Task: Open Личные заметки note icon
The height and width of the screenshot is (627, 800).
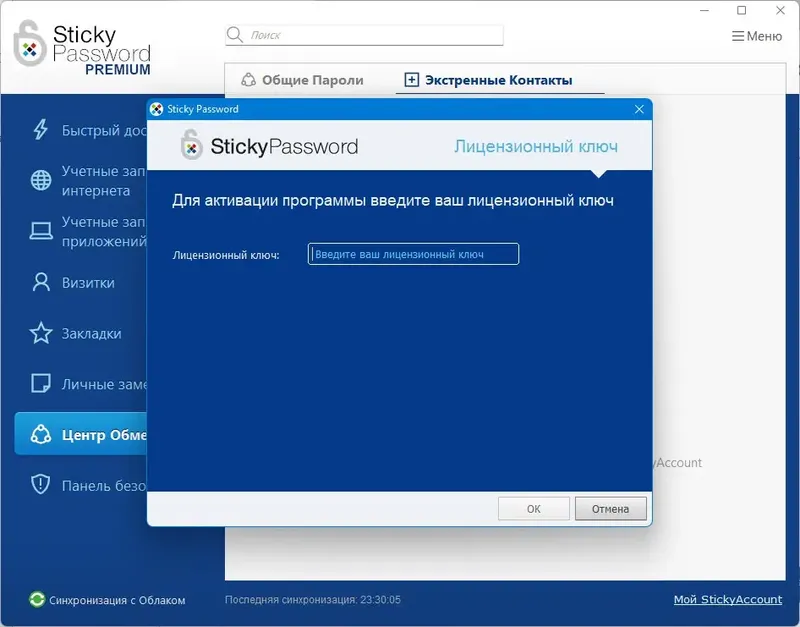Action: [40, 383]
